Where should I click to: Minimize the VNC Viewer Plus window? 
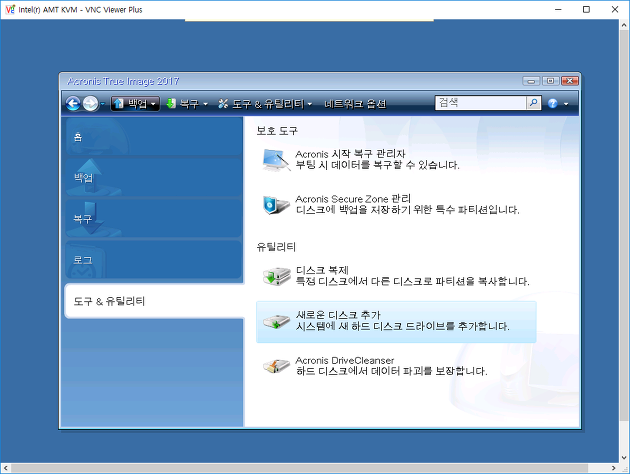(x=558, y=9)
